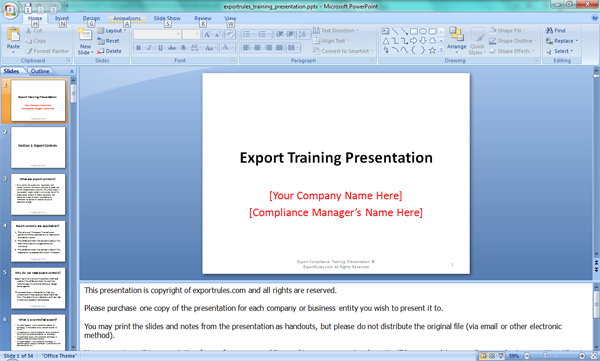Switch to the Animations ribbon tab
600x361 pixels.
click(127, 18)
